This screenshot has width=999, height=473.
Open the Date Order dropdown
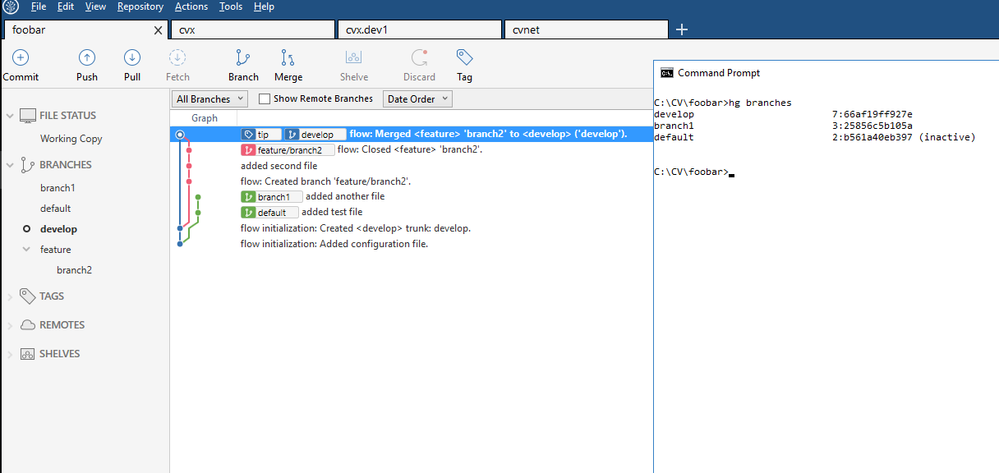click(417, 99)
